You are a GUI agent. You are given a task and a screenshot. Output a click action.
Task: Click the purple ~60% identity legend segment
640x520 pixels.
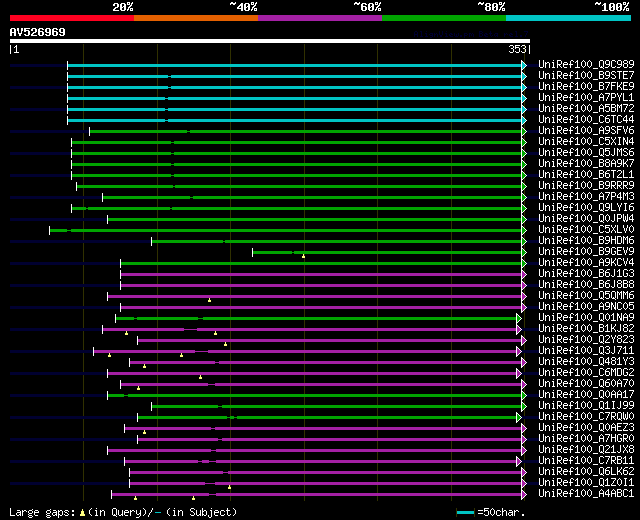click(320, 18)
